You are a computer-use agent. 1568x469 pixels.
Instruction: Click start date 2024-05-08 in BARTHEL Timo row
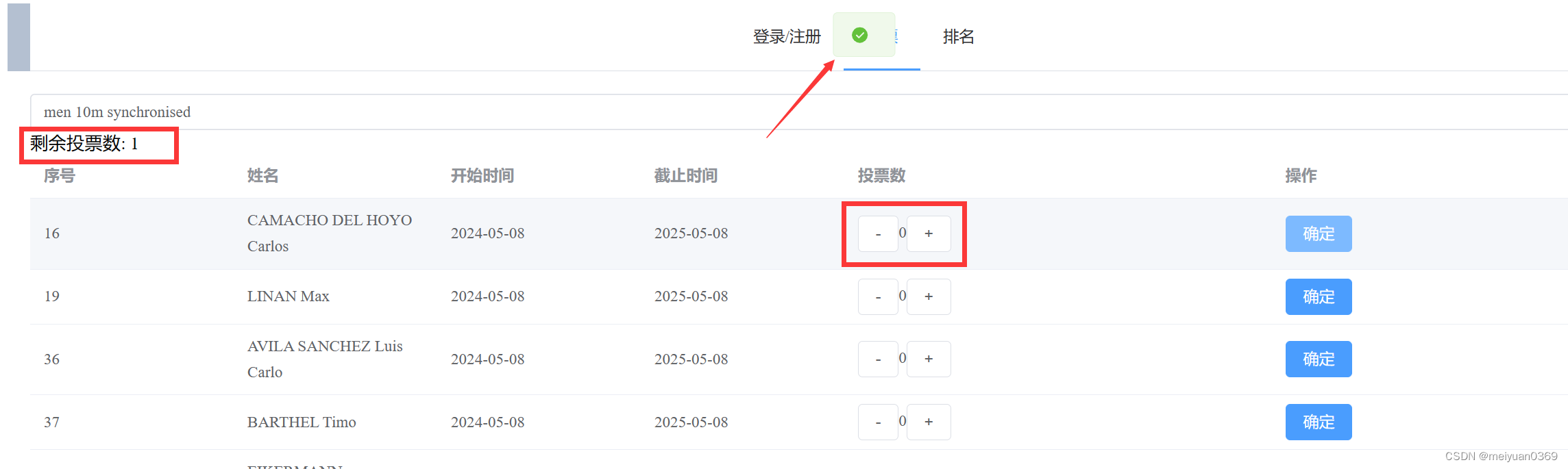488,422
